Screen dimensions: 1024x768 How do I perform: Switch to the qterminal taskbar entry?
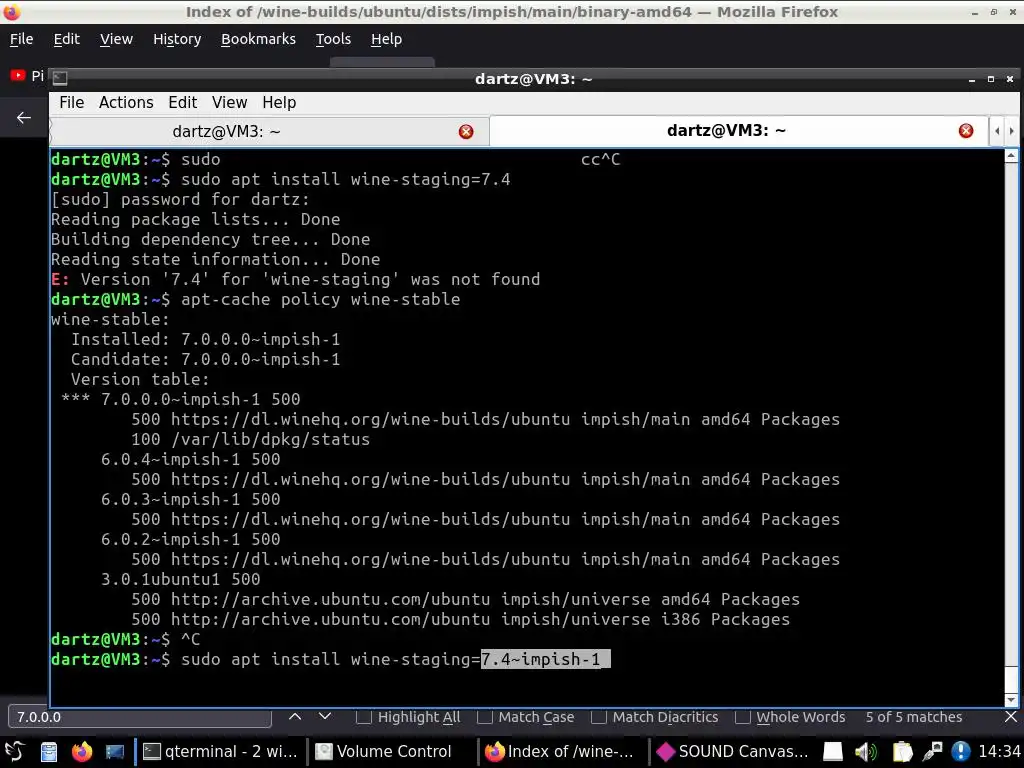pyautogui.click(x=220, y=752)
